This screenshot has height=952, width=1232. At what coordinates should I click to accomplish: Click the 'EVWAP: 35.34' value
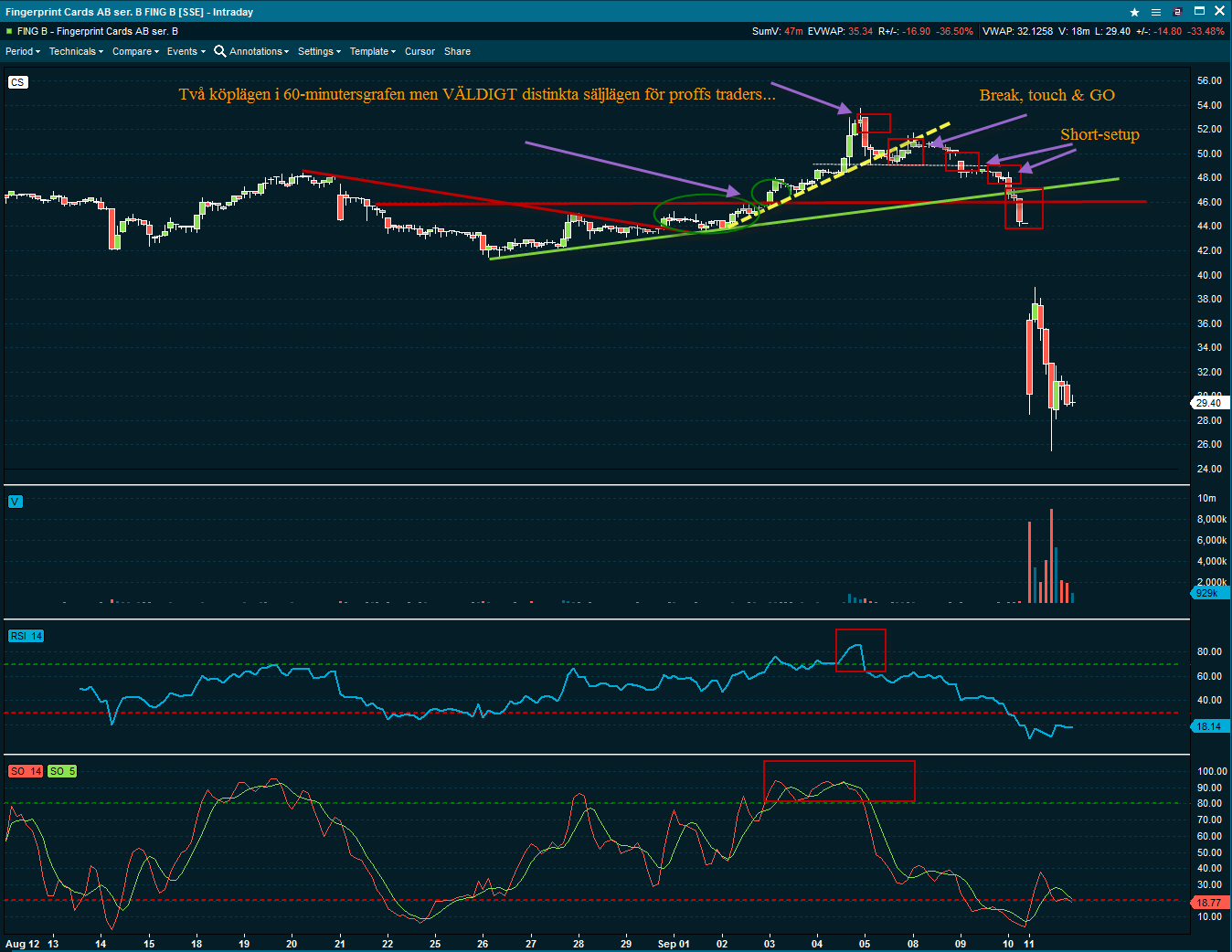coord(840,31)
